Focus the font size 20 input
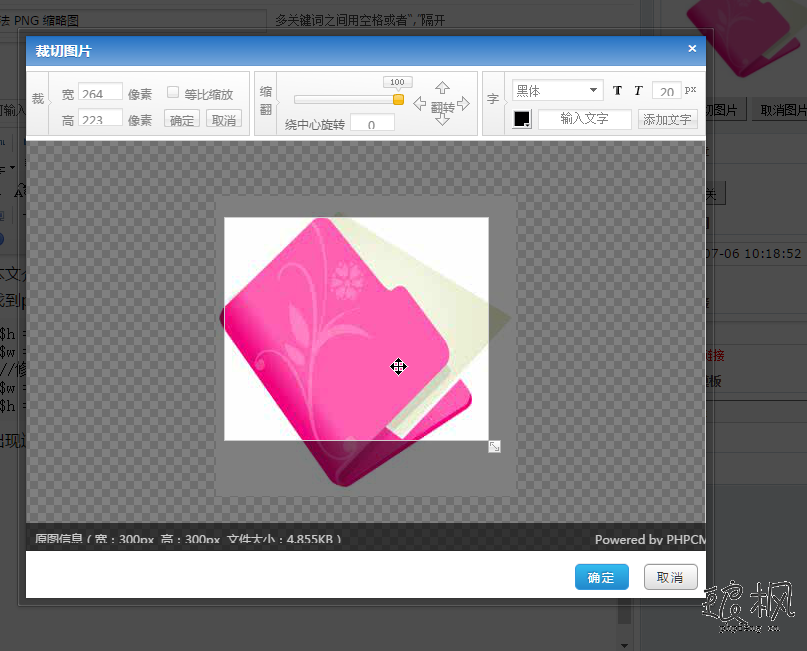This screenshot has height=651, width=807. [x=666, y=91]
